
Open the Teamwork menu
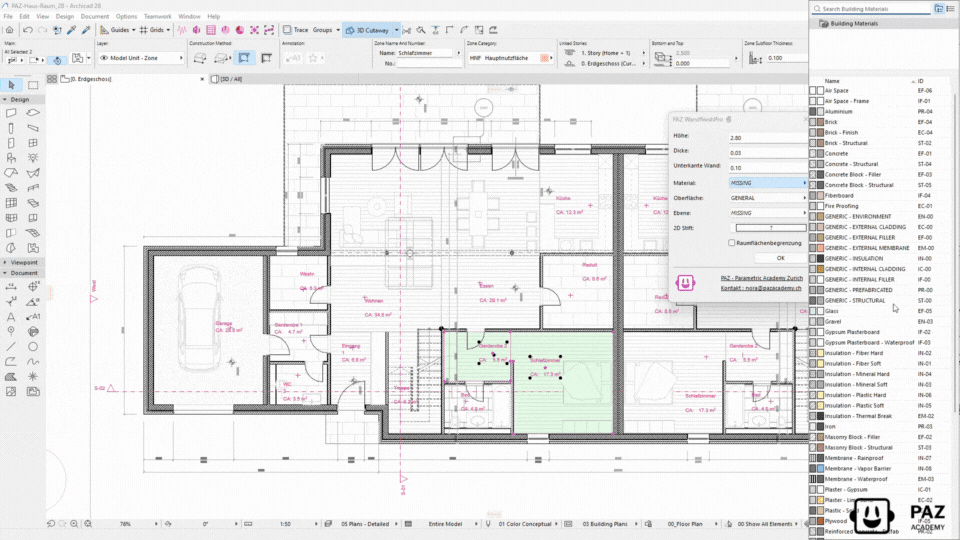[157, 17]
